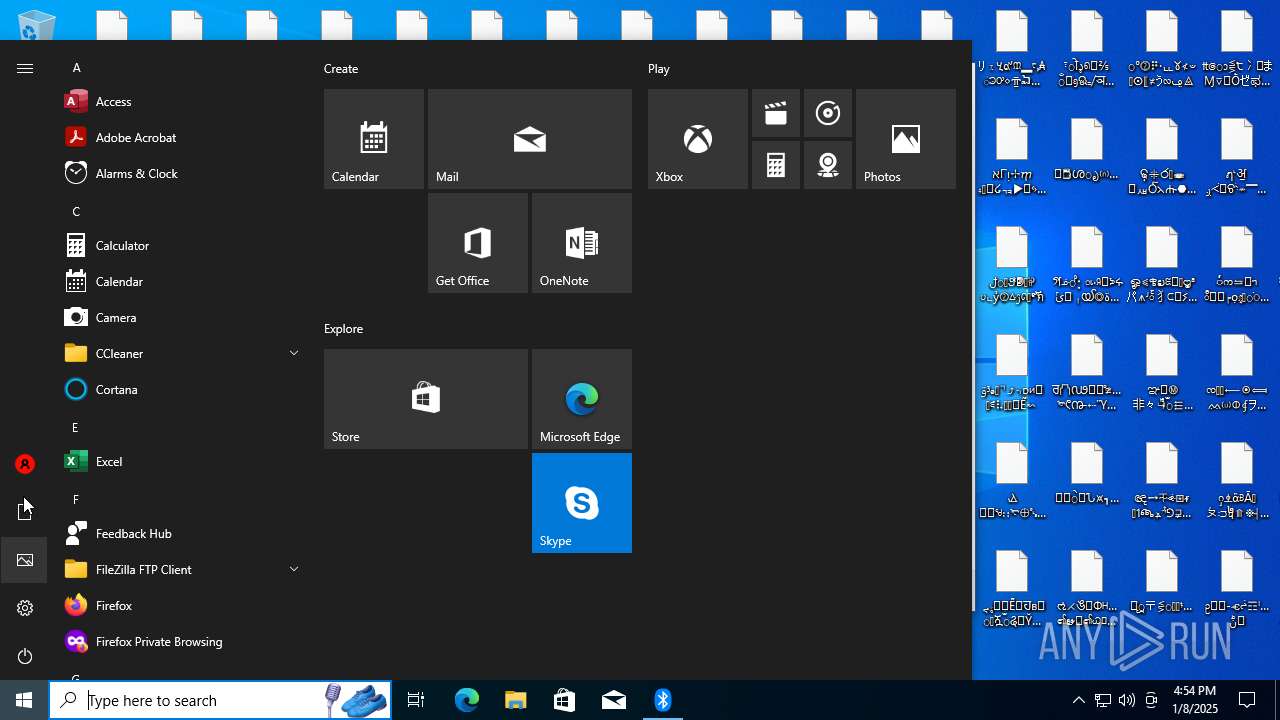
Task: Launch Excel from the app list
Action: pos(182,461)
